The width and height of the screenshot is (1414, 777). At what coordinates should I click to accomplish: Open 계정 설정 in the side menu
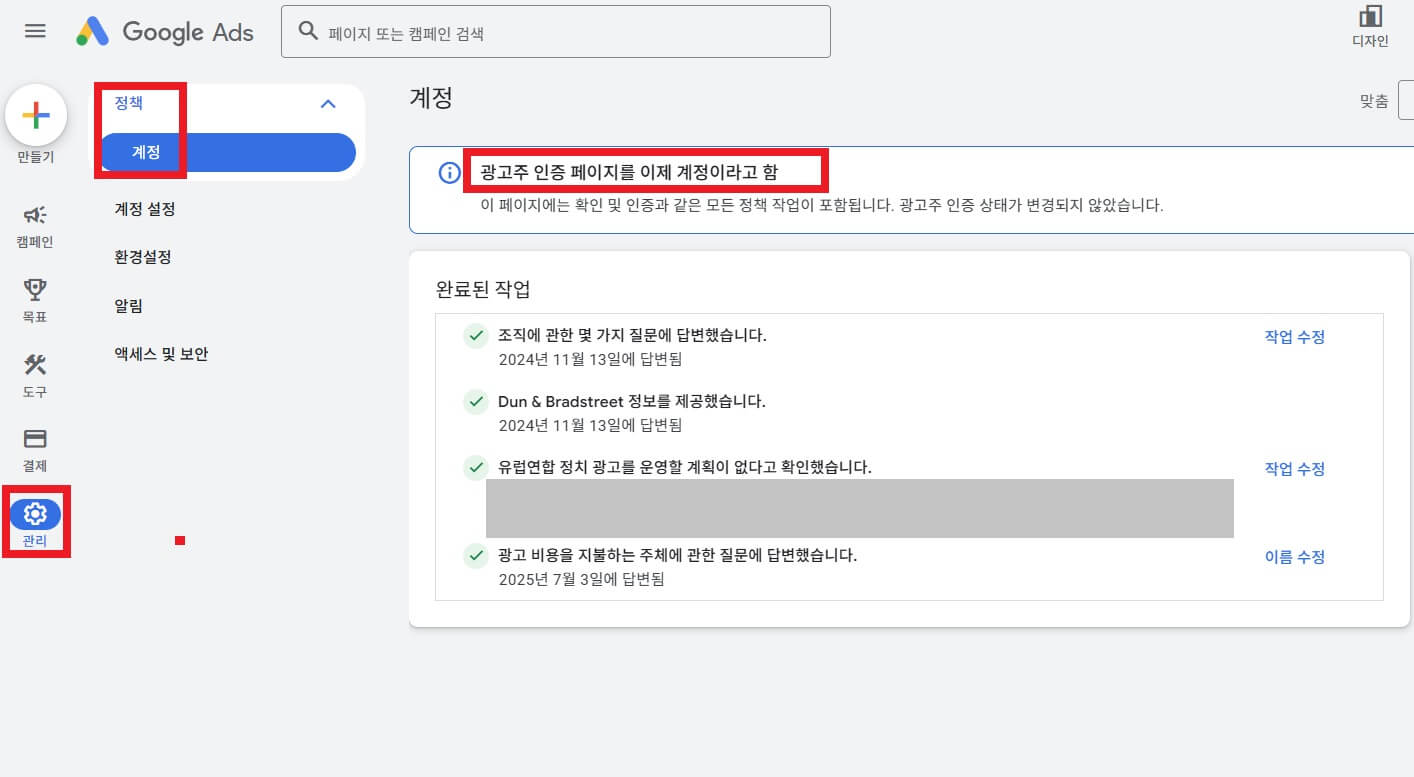[x=145, y=209]
